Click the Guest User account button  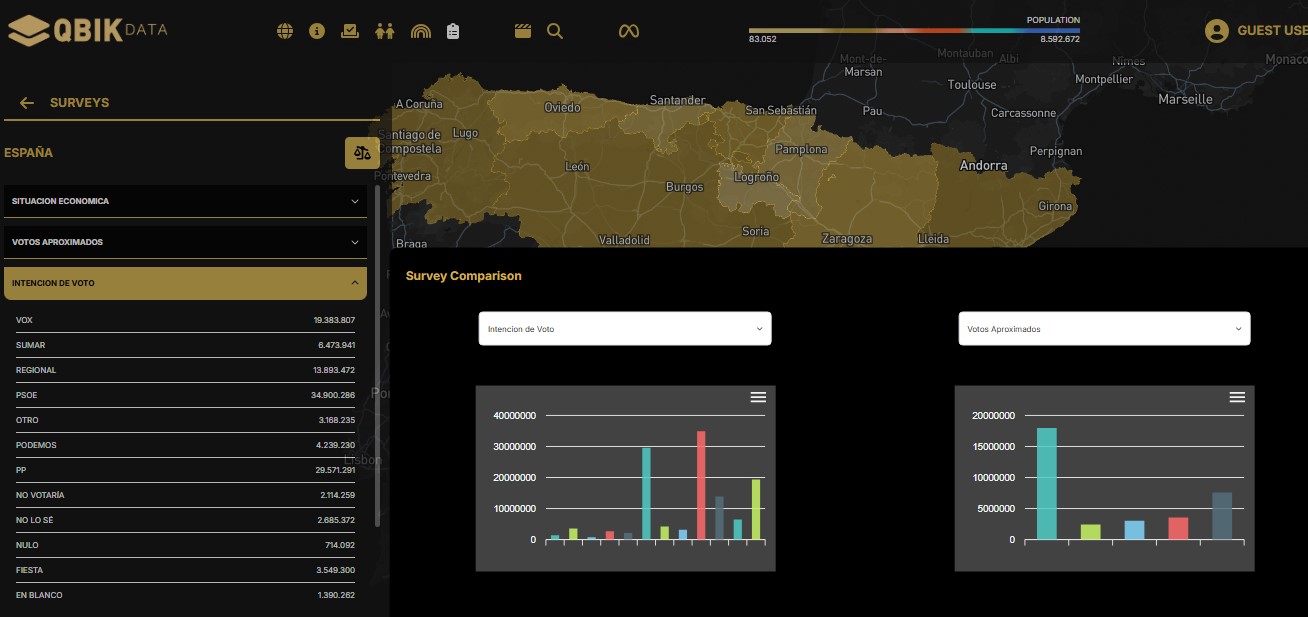(x=1256, y=31)
